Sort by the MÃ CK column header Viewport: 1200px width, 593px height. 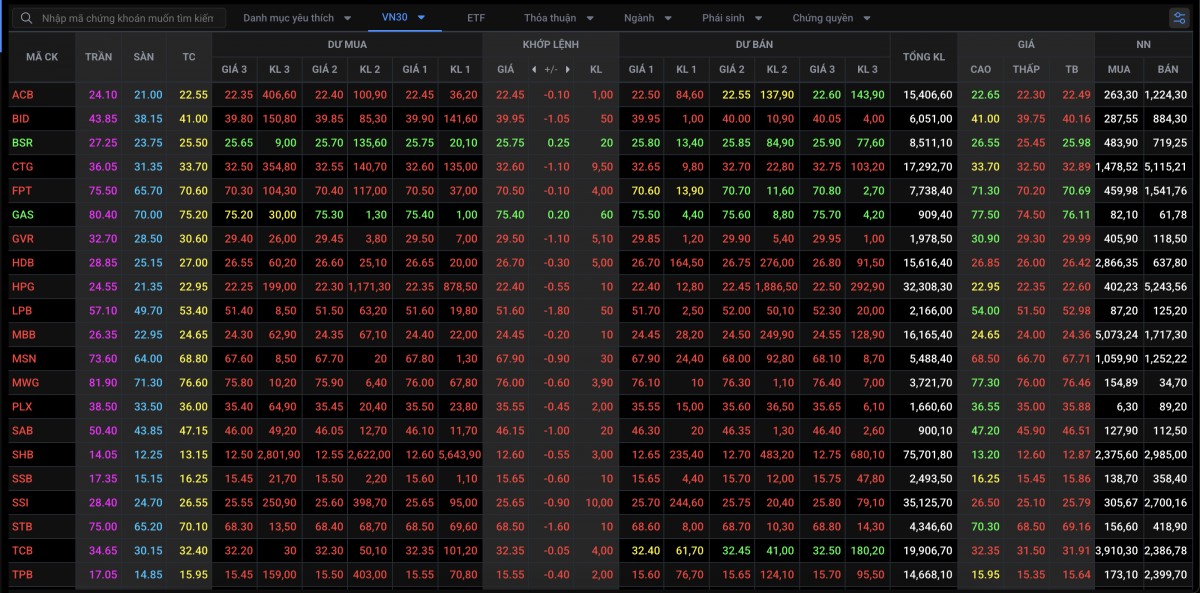point(42,57)
